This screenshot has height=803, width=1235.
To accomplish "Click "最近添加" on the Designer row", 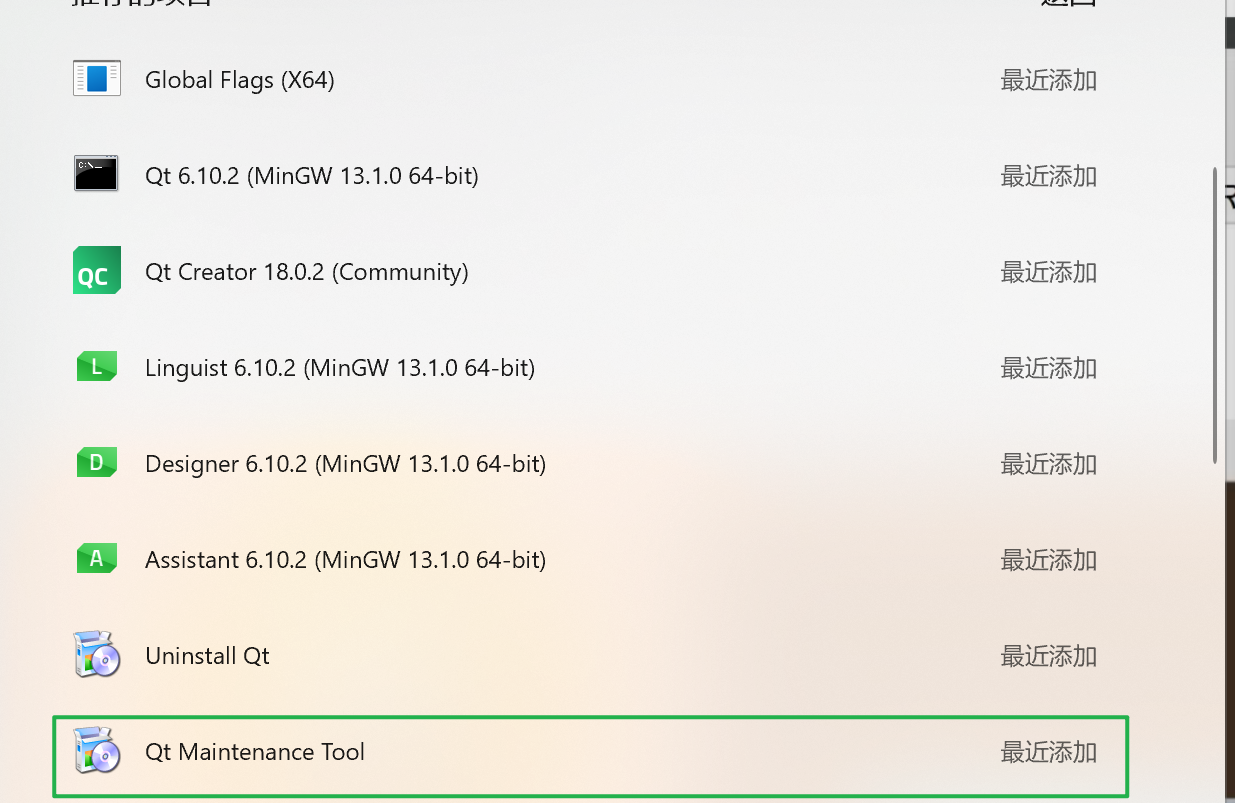I will click(x=1049, y=464).
